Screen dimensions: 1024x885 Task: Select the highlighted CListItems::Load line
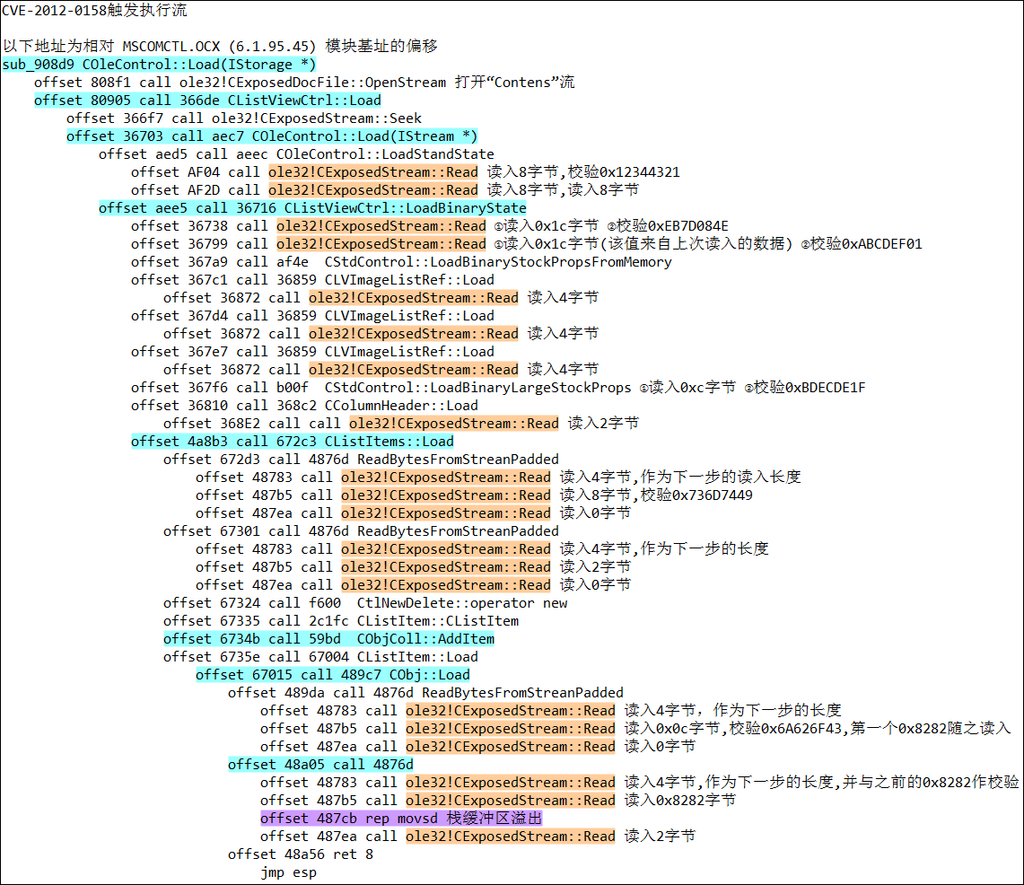coord(292,442)
